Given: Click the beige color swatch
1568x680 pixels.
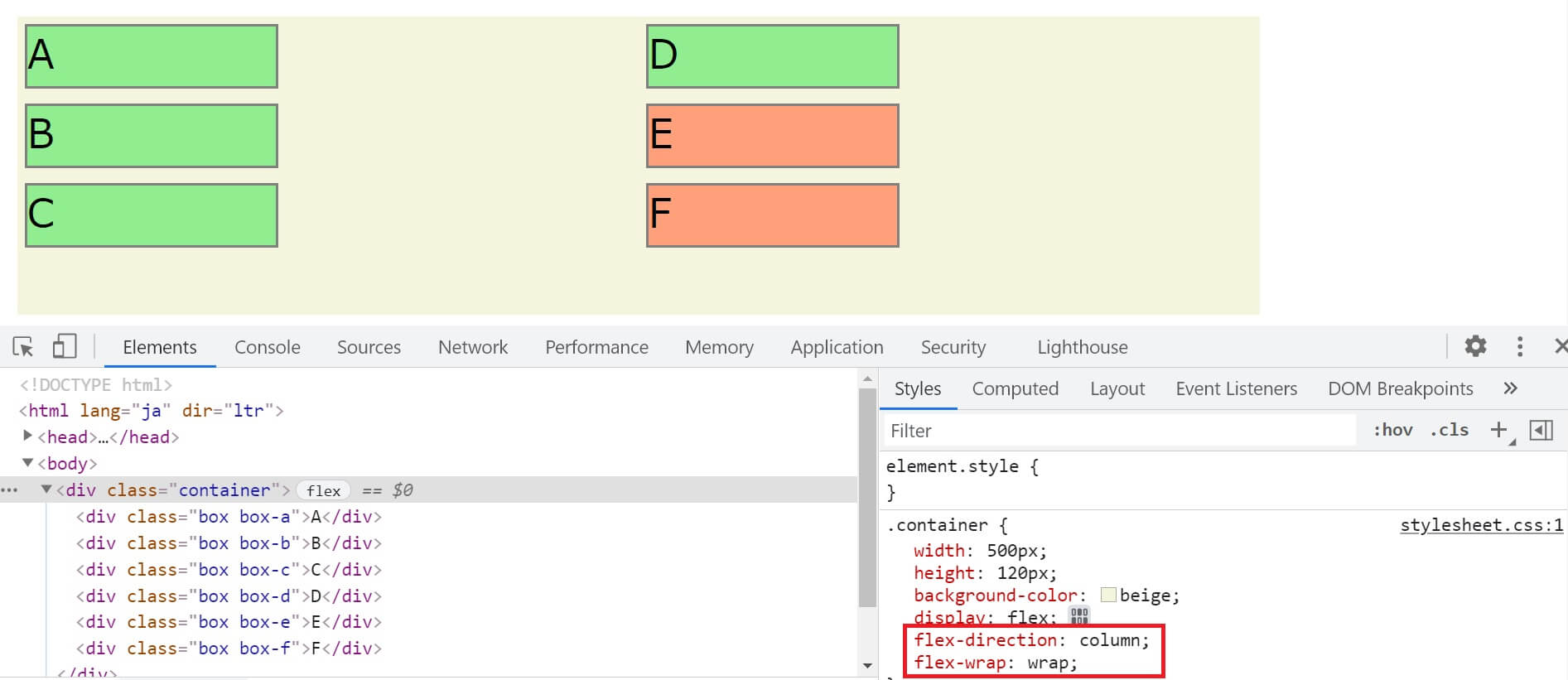Looking at the screenshot, I should click(1108, 595).
